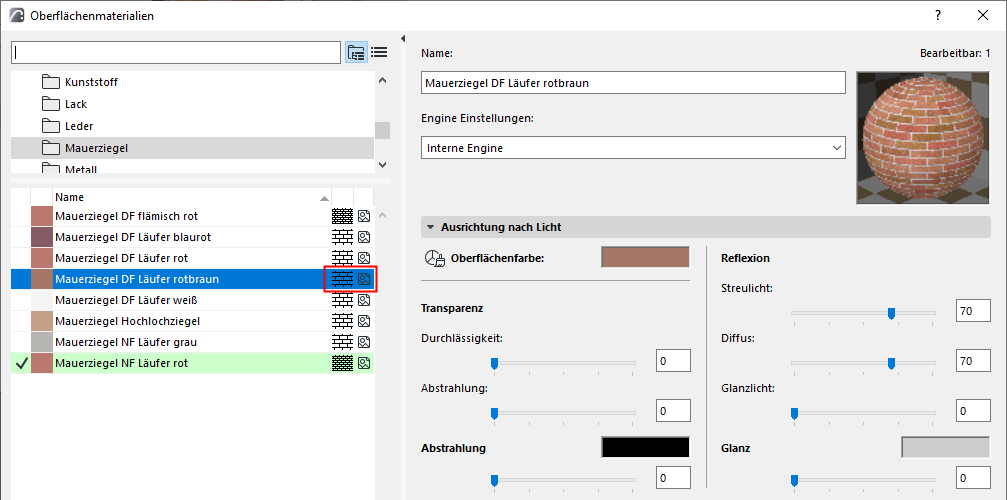Image resolution: width=1007 pixels, height=500 pixels.
Task: Click the Durchlässigkeit slider handle
Action: [x=495, y=364]
